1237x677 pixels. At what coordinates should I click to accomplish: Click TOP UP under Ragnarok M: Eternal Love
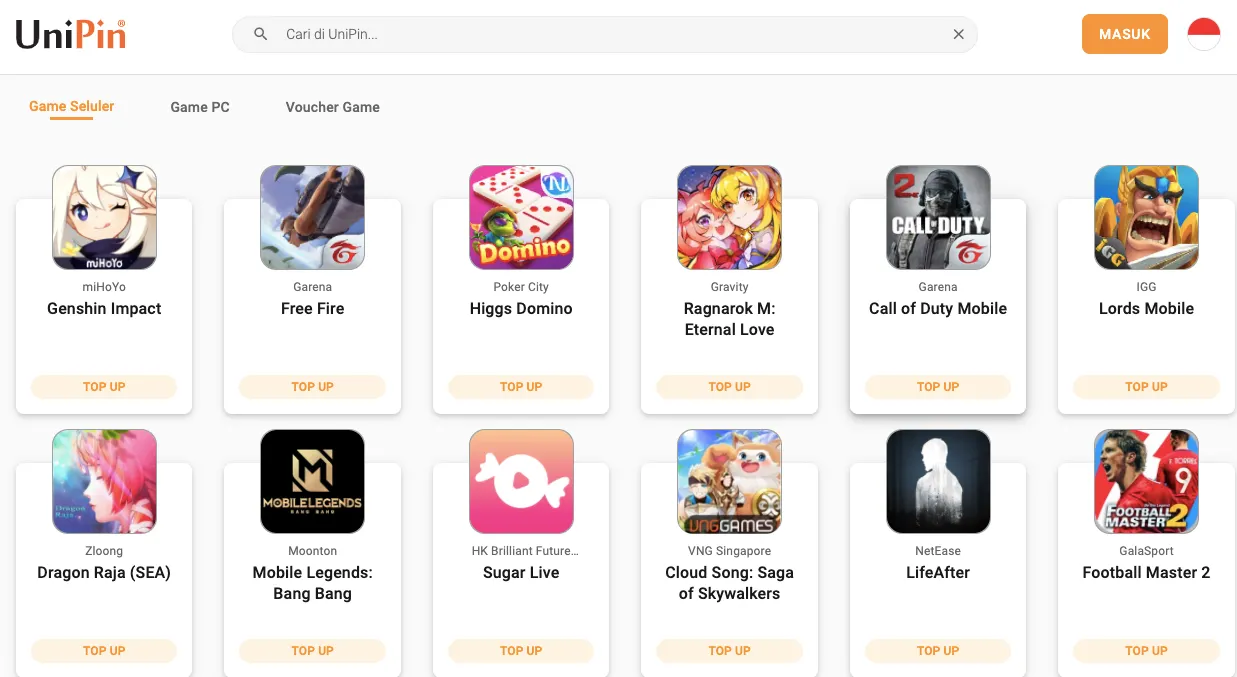coord(729,387)
